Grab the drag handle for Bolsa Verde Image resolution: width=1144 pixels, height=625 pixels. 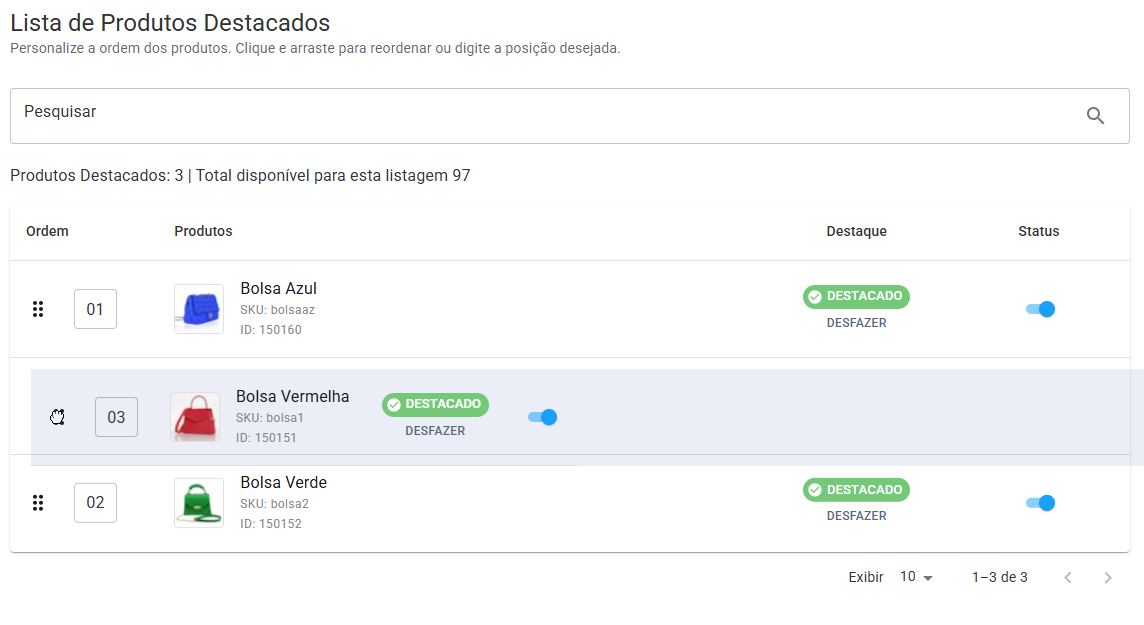click(x=38, y=502)
